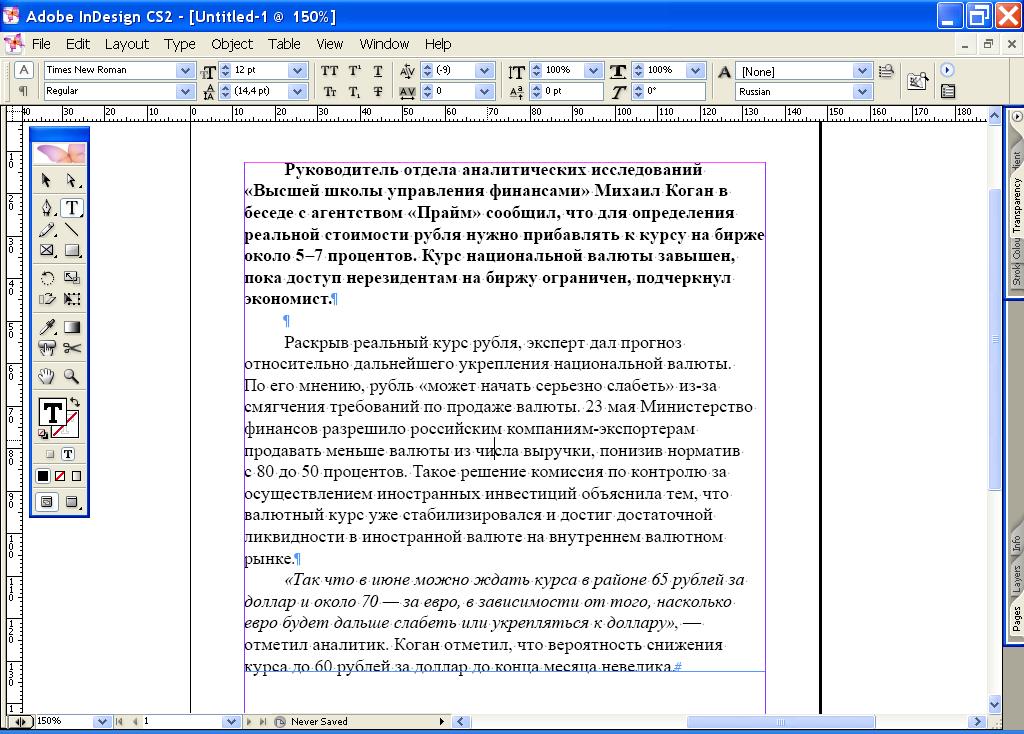This screenshot has height=734, width=1024.
Task: Open the Table menu
Action: [x=284, y=44]
